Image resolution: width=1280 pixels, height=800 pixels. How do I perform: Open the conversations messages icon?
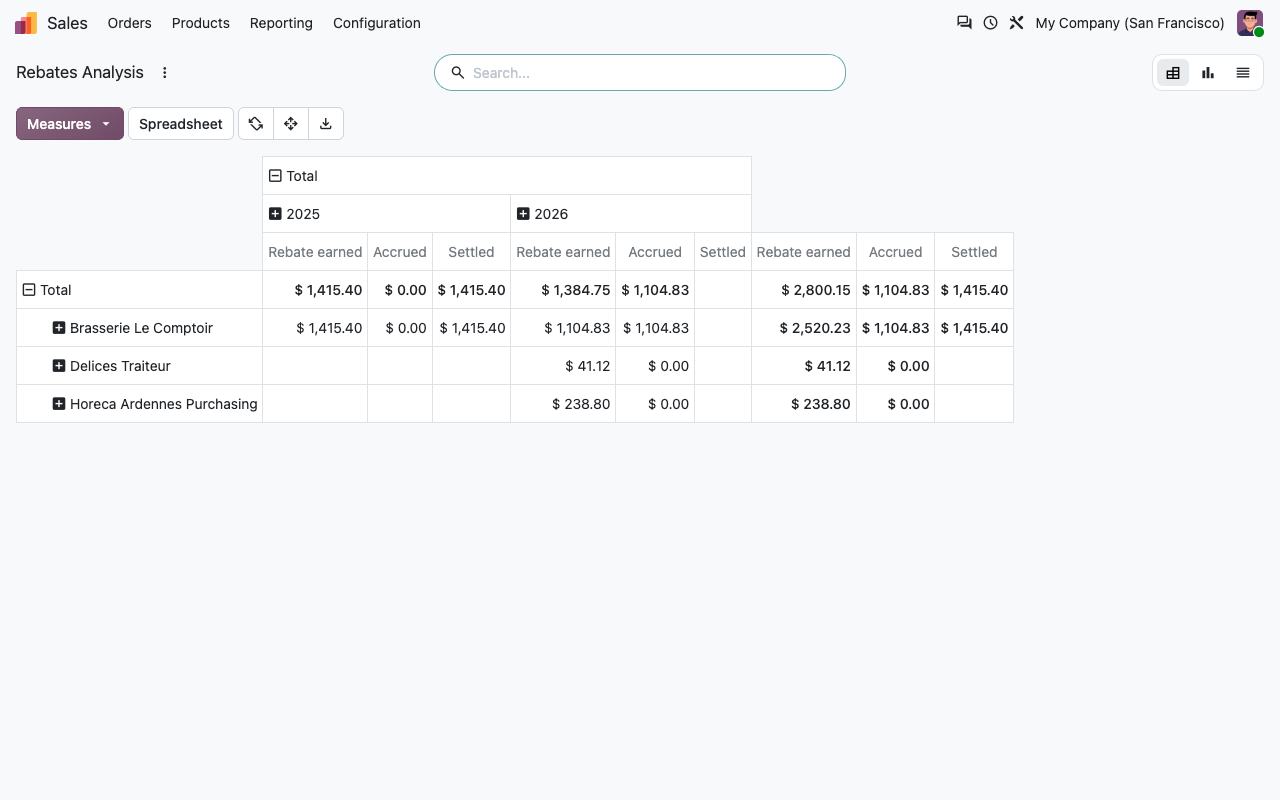(x=964, y=23)
